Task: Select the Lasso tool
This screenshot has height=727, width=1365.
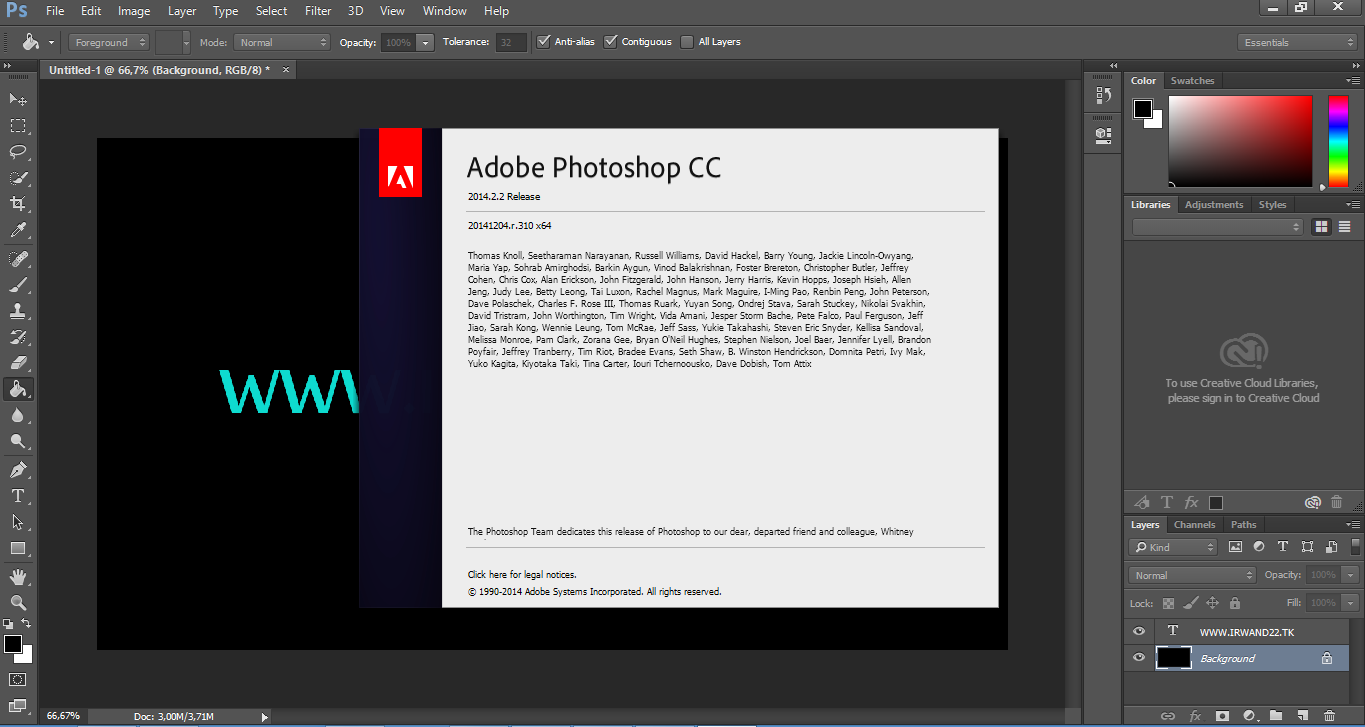Action: tap(18, 152)
